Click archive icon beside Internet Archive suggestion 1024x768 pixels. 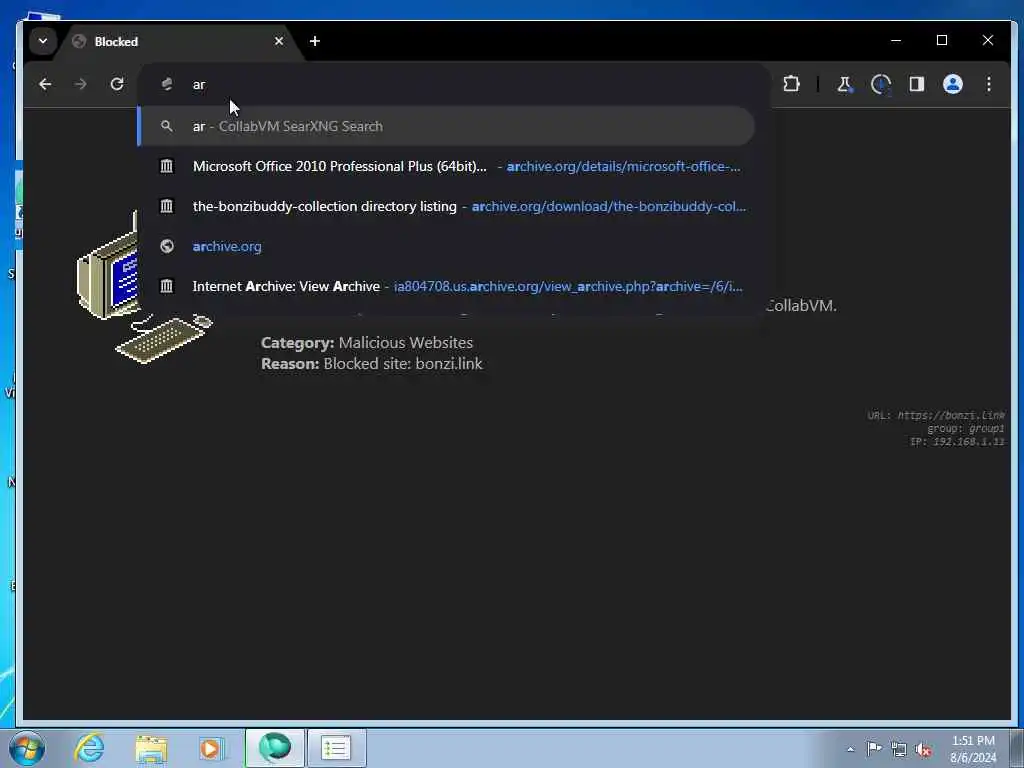[167, 286]
